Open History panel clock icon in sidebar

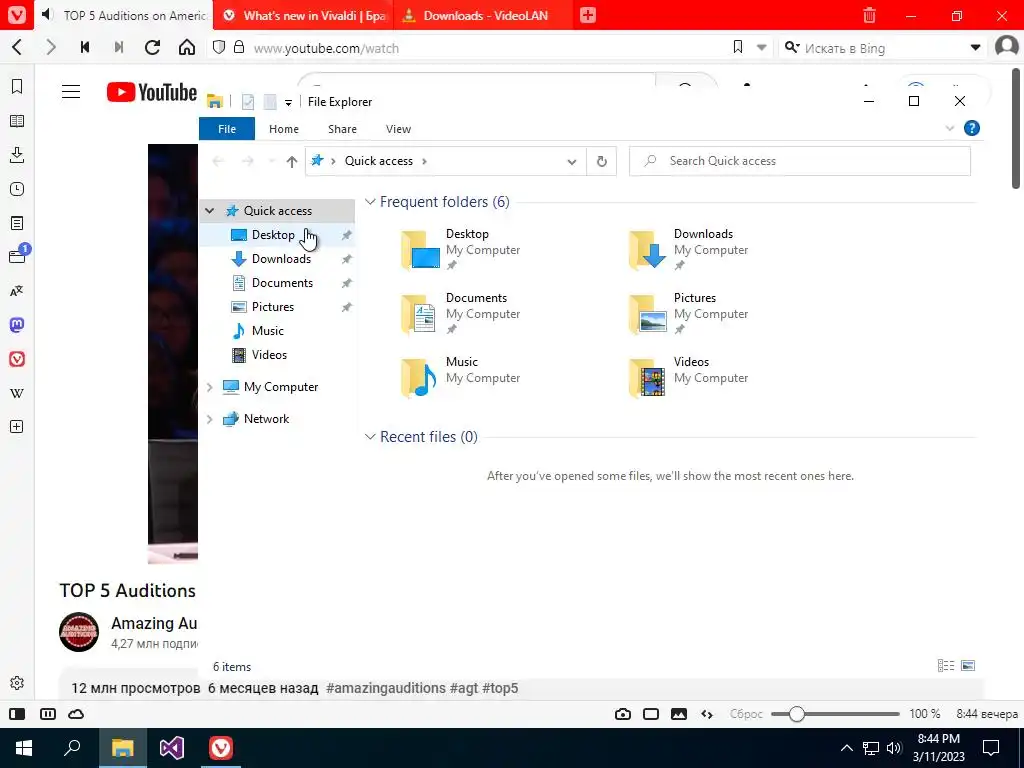(17, 189)
